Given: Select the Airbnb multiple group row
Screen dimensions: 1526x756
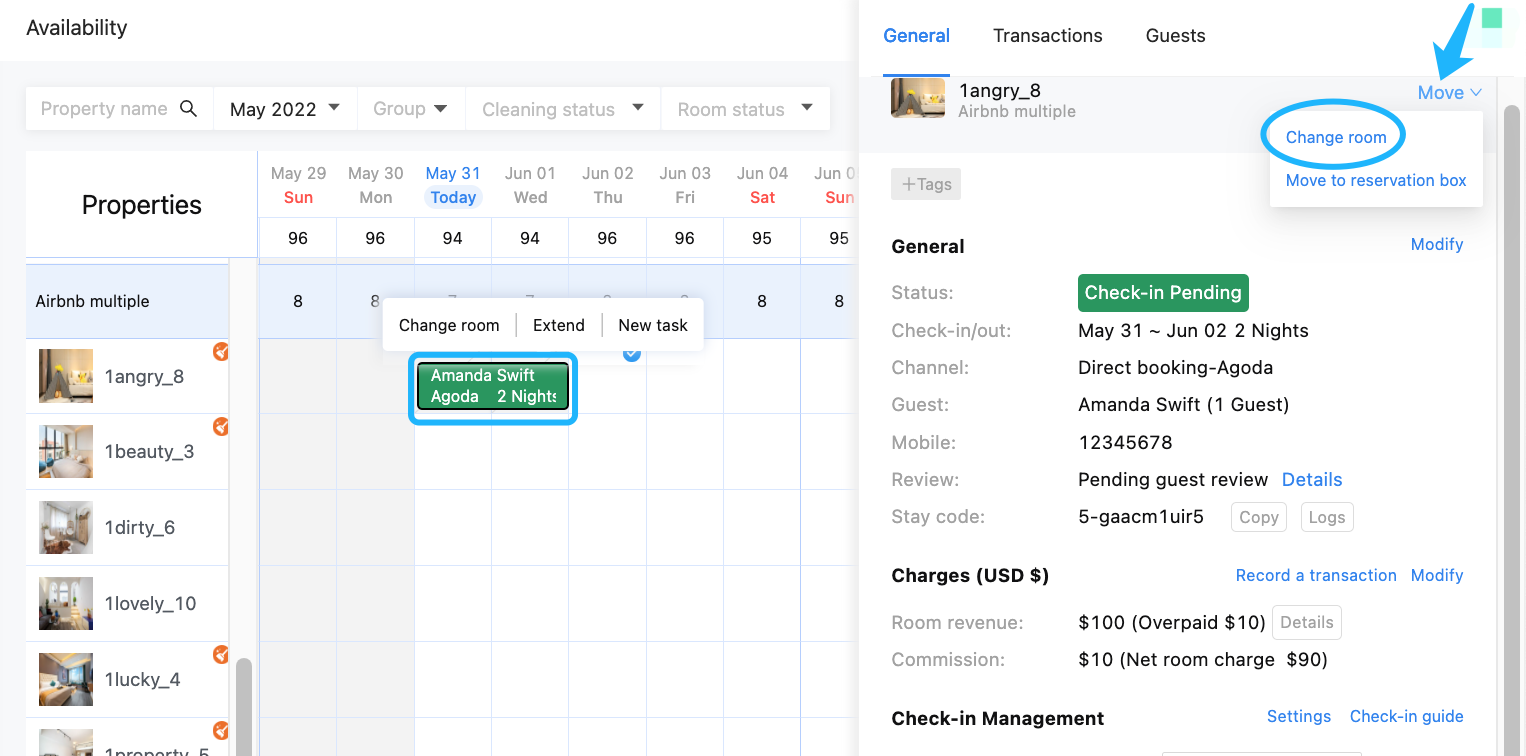Looking at the screenshot, I should coord(127,301).
